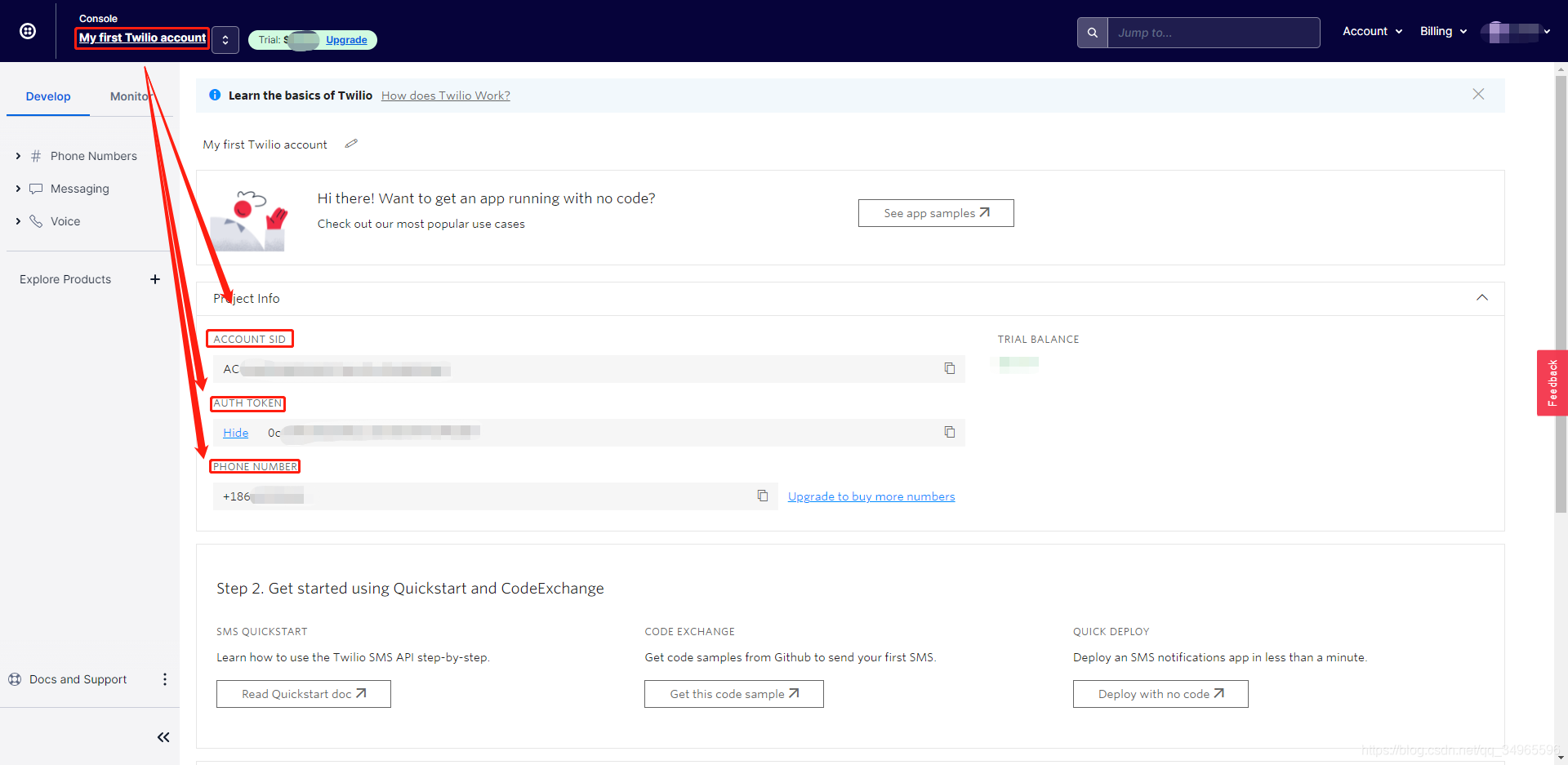Click the Upgrade link in trial badge
The image size is (1568, 765).
pos(346,40)
